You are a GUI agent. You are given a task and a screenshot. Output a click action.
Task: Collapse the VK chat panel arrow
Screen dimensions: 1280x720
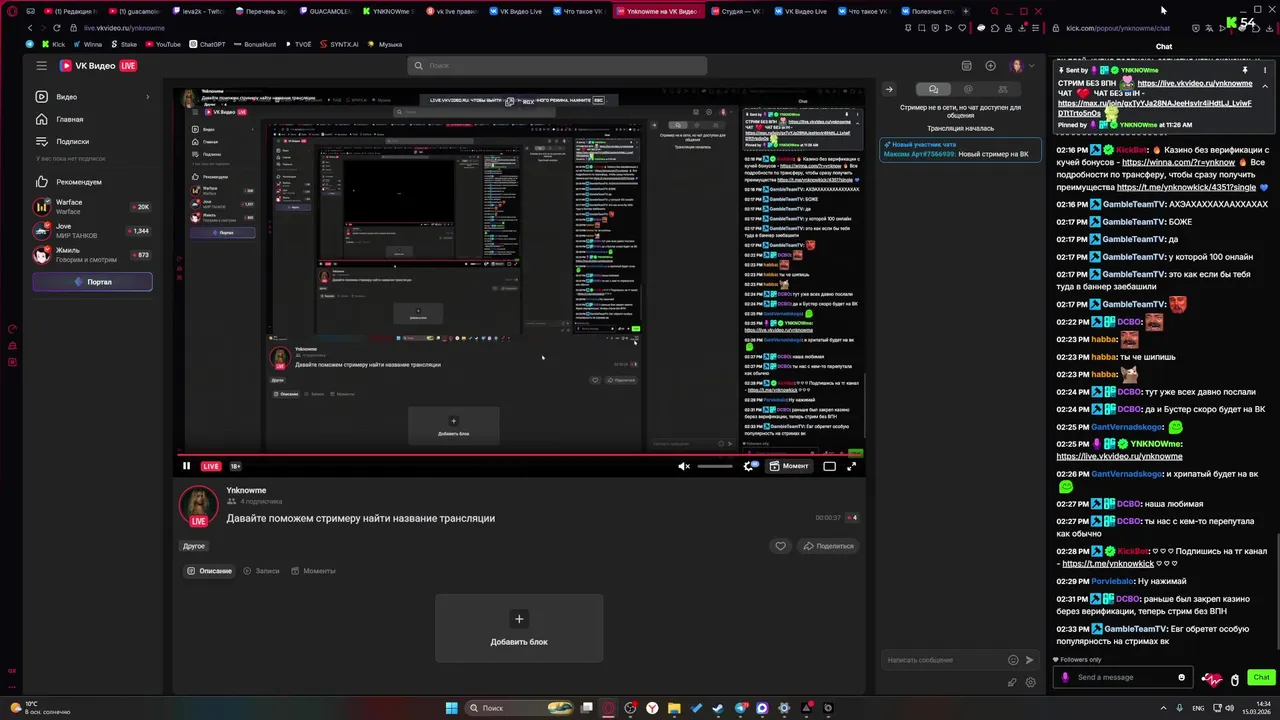point(888,89)
